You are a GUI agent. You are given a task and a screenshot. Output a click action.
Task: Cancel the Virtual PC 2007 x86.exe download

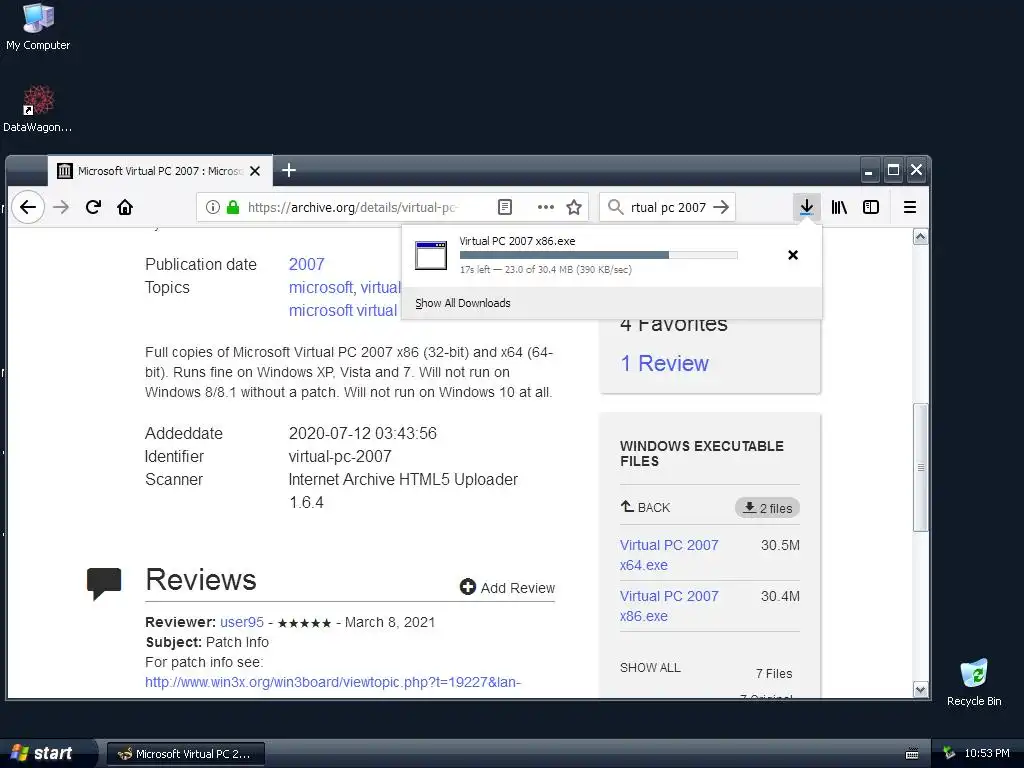[x=793, y=255]
